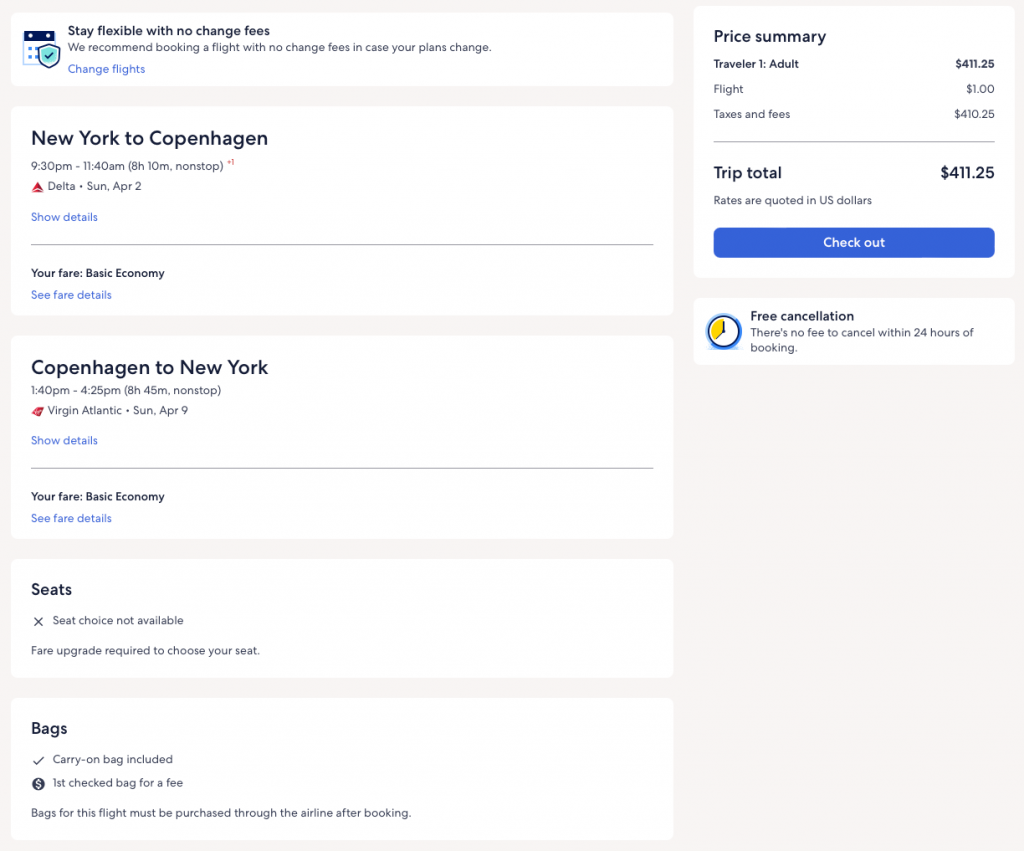
Task: Click the calendar shield no-change-fees icon
Action: (42, 48)
